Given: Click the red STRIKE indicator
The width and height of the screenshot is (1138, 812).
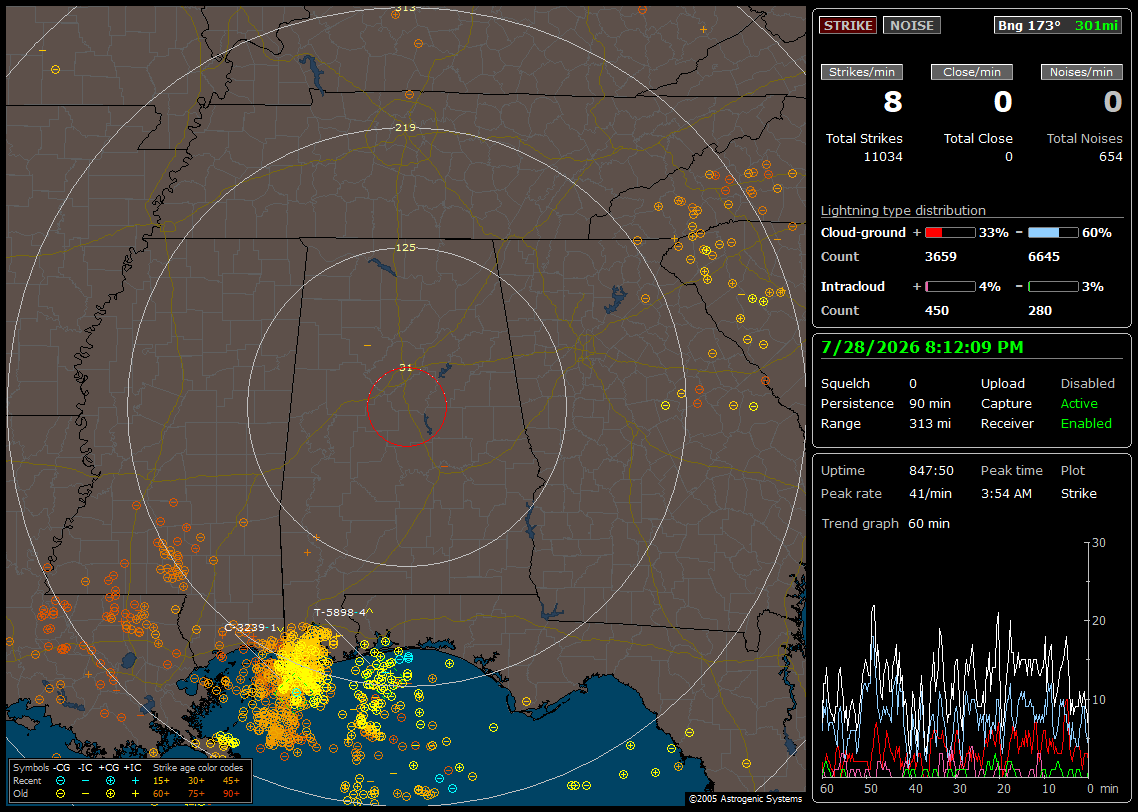Looking at the screenshot, I should coord(848,25).
